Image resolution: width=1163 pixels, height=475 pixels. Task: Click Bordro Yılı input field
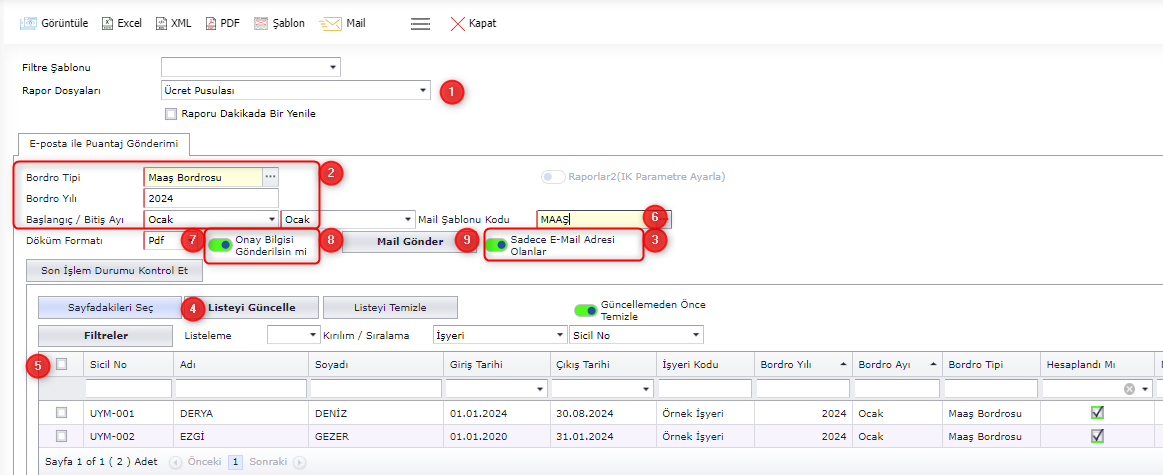211,198
